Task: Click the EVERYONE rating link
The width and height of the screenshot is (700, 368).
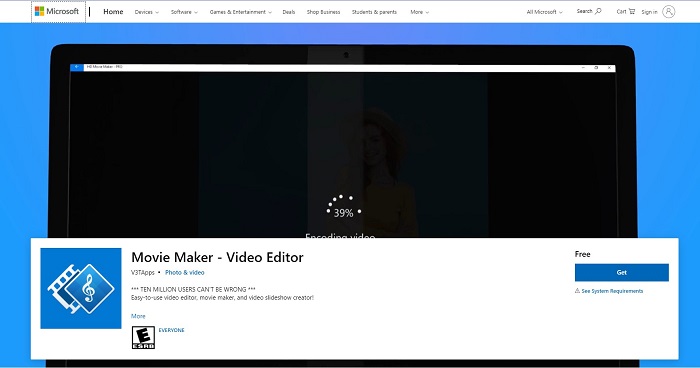Action: (x=171, y=330)
